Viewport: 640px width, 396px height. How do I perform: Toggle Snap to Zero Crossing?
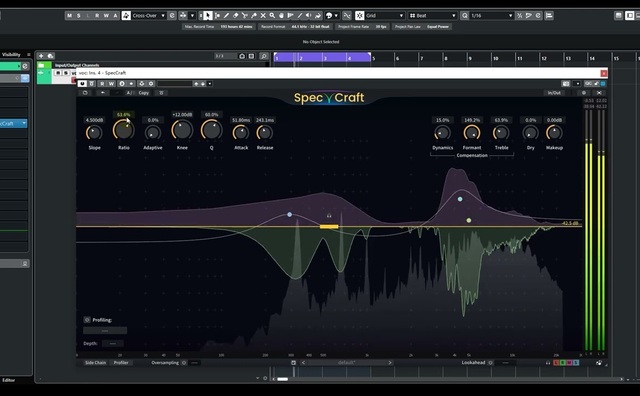click(x=347, y=16)
